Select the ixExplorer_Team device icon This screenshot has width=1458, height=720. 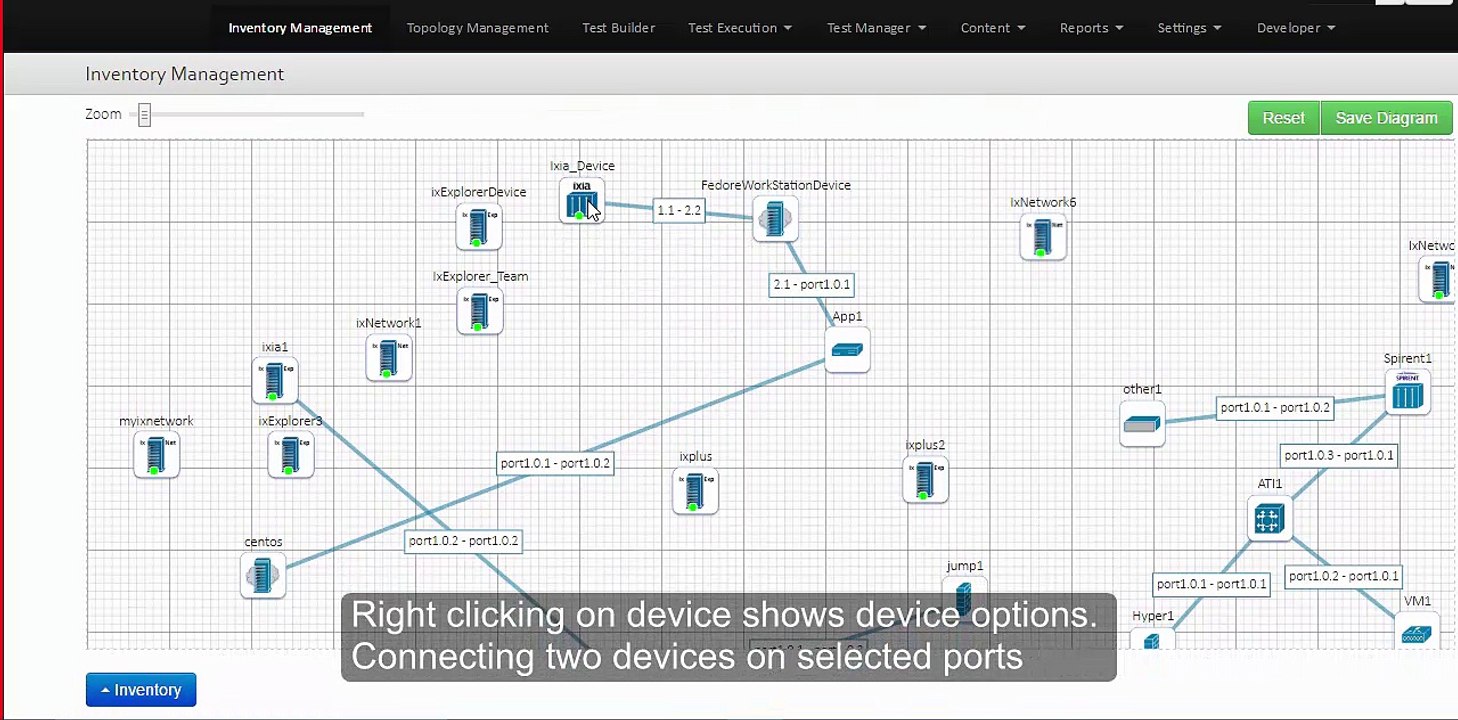tap(479, 311)
